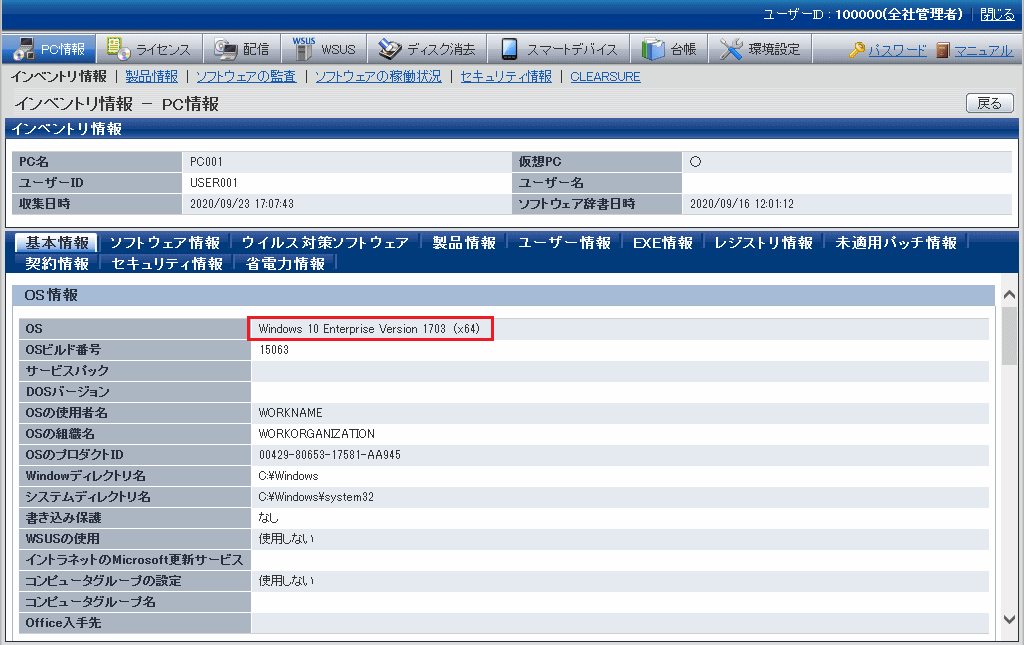The image size is (1024, 645).
Task: Open the マニュアル link
Action: point(984,50)
